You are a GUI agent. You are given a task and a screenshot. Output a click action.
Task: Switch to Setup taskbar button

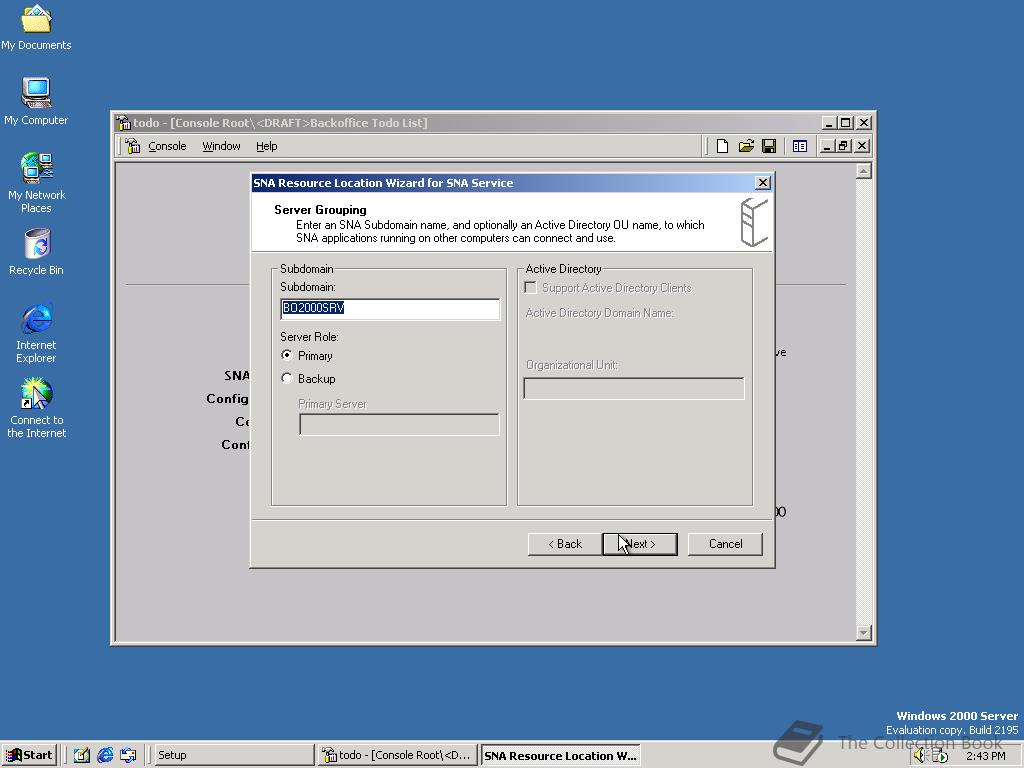[234, 755]
